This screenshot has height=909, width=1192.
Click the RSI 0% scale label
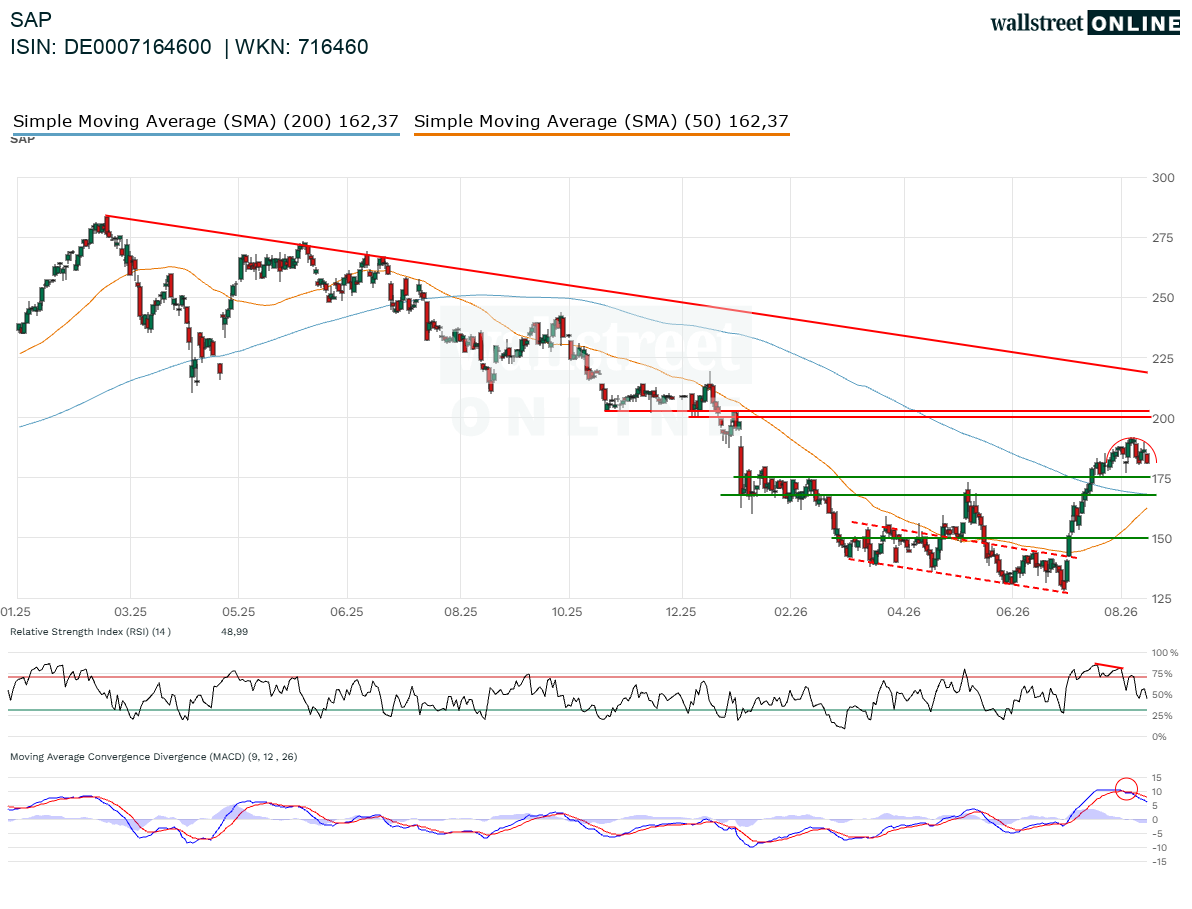[1159, 737]
